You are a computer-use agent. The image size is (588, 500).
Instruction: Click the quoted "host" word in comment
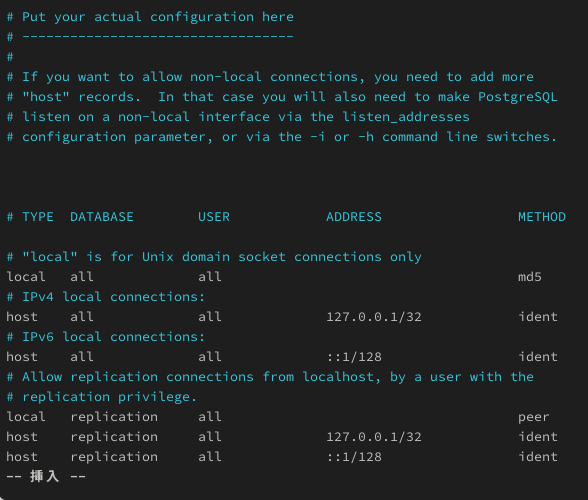46,97
